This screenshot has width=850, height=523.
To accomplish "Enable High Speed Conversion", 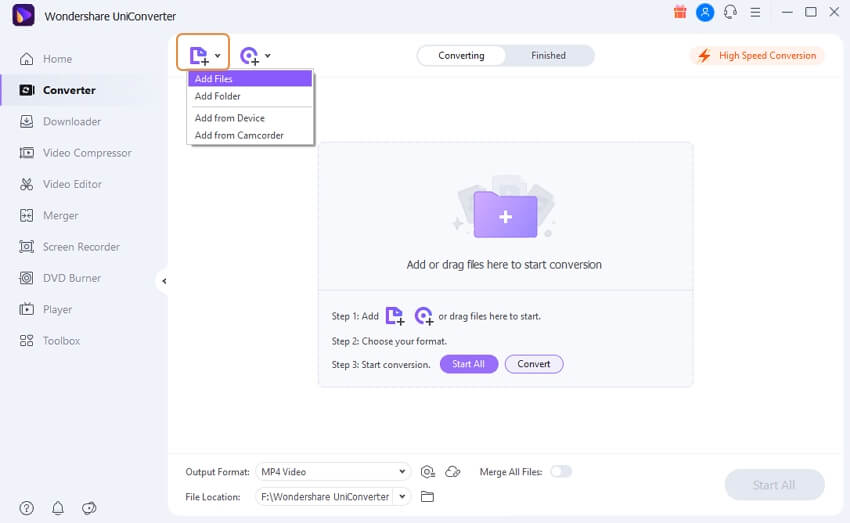I will point(757,55).
